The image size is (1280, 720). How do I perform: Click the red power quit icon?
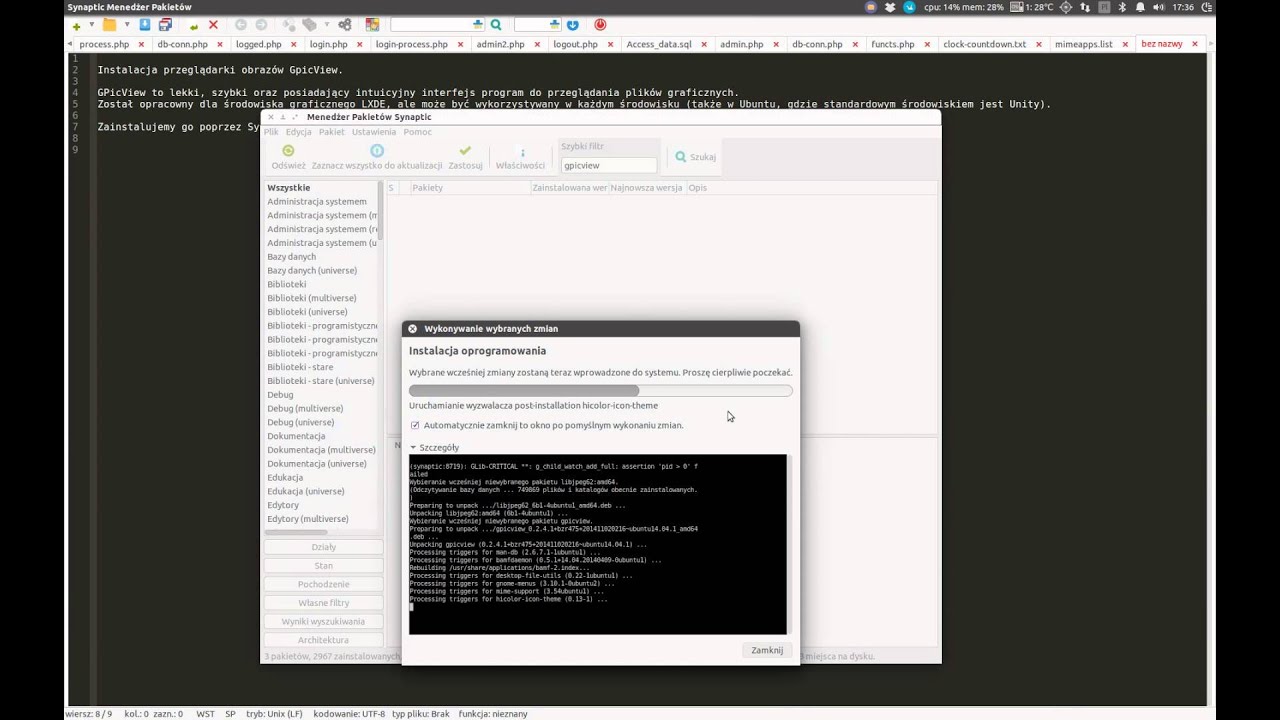[x=600, y=24]
